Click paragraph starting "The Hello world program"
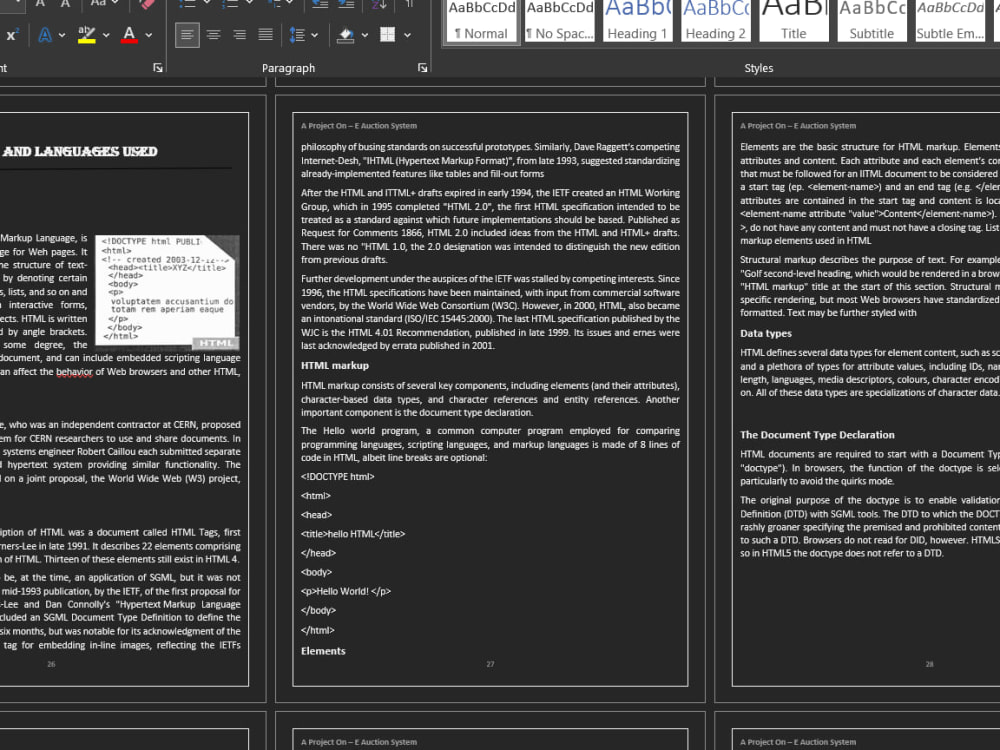The width and height of the screenshot is (1000, 750). coord(490,445)
